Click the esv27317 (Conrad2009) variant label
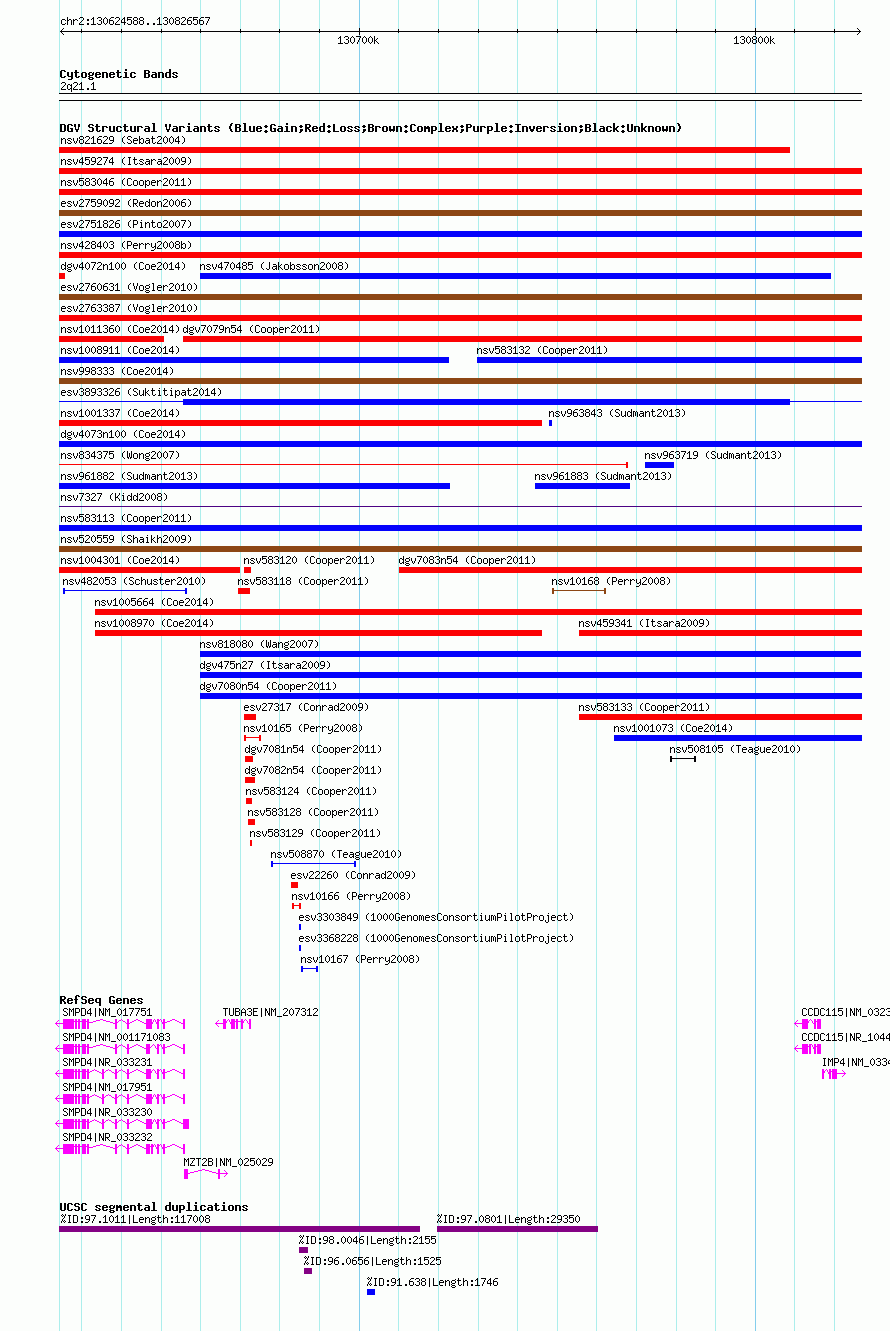The width and height of the screenshot is (890, 1331). [306, 707]
